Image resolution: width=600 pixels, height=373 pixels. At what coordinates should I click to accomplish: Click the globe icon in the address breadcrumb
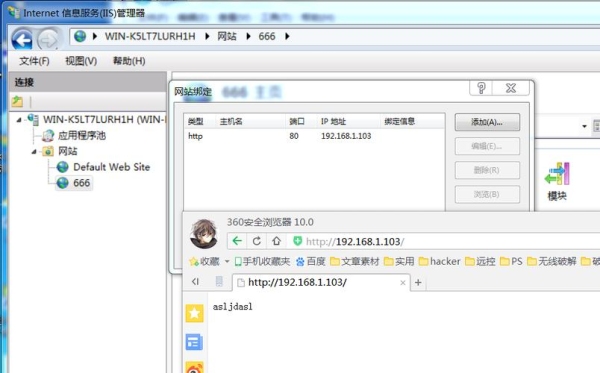80,36
